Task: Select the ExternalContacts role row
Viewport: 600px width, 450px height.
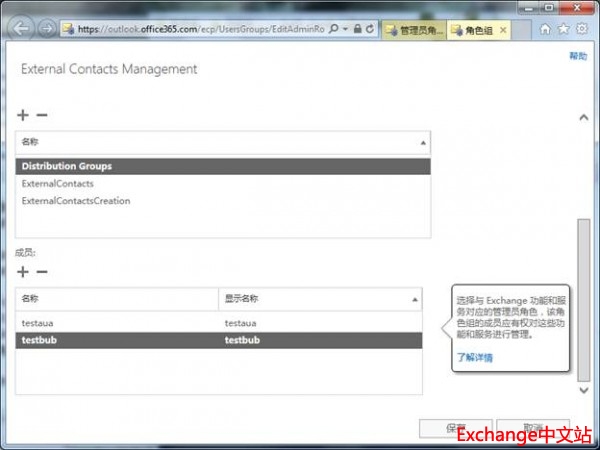Action: (58, 184)
